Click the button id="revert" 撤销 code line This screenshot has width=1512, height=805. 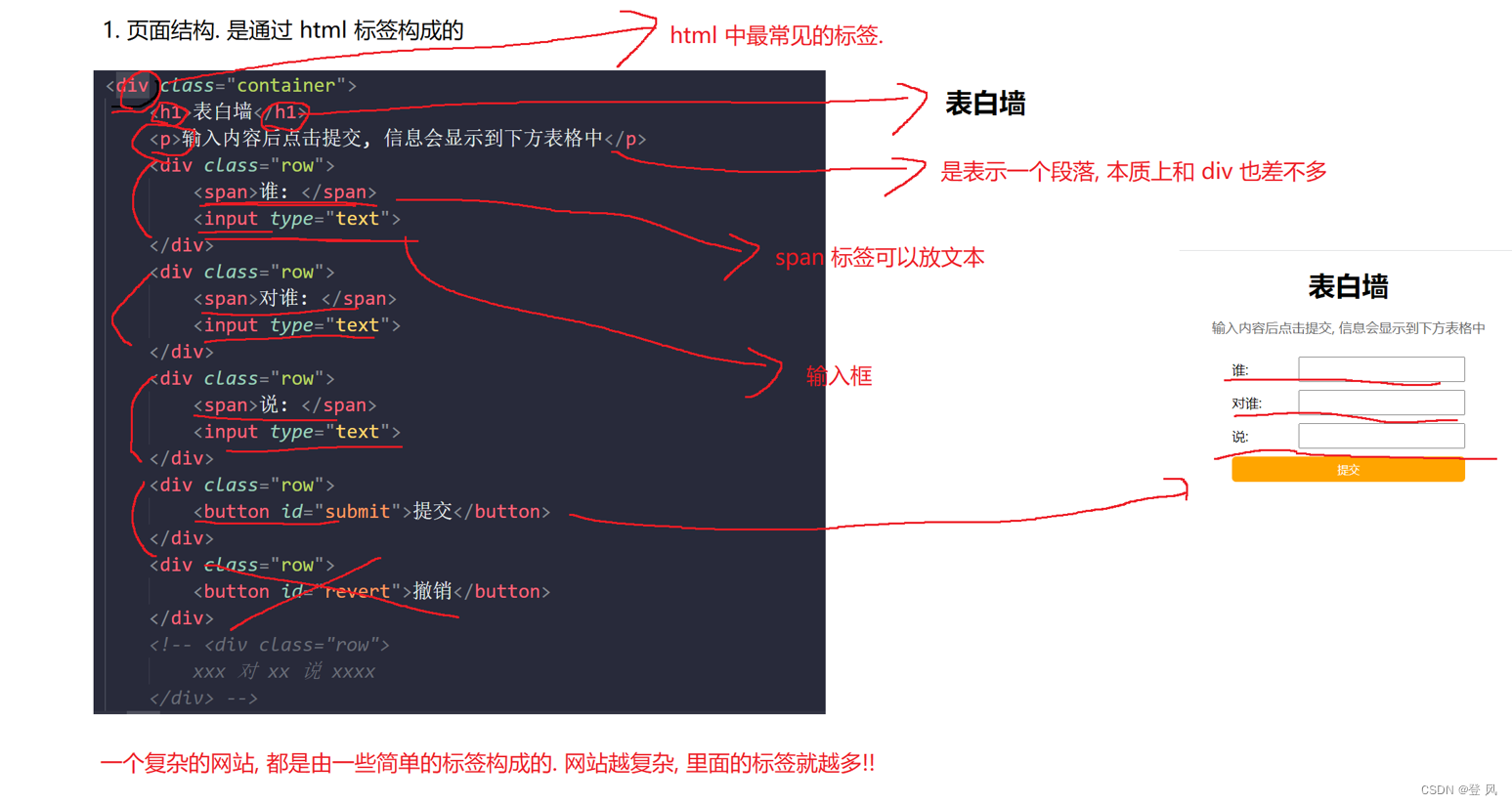[371, 592]
